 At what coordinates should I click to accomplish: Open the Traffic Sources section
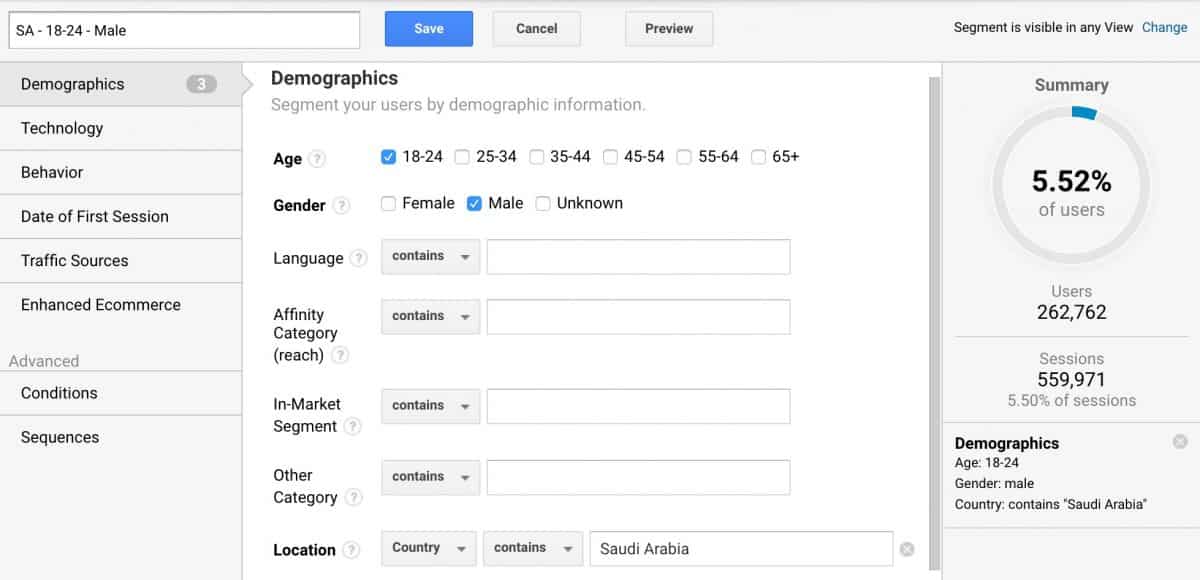tap(121, 260)
